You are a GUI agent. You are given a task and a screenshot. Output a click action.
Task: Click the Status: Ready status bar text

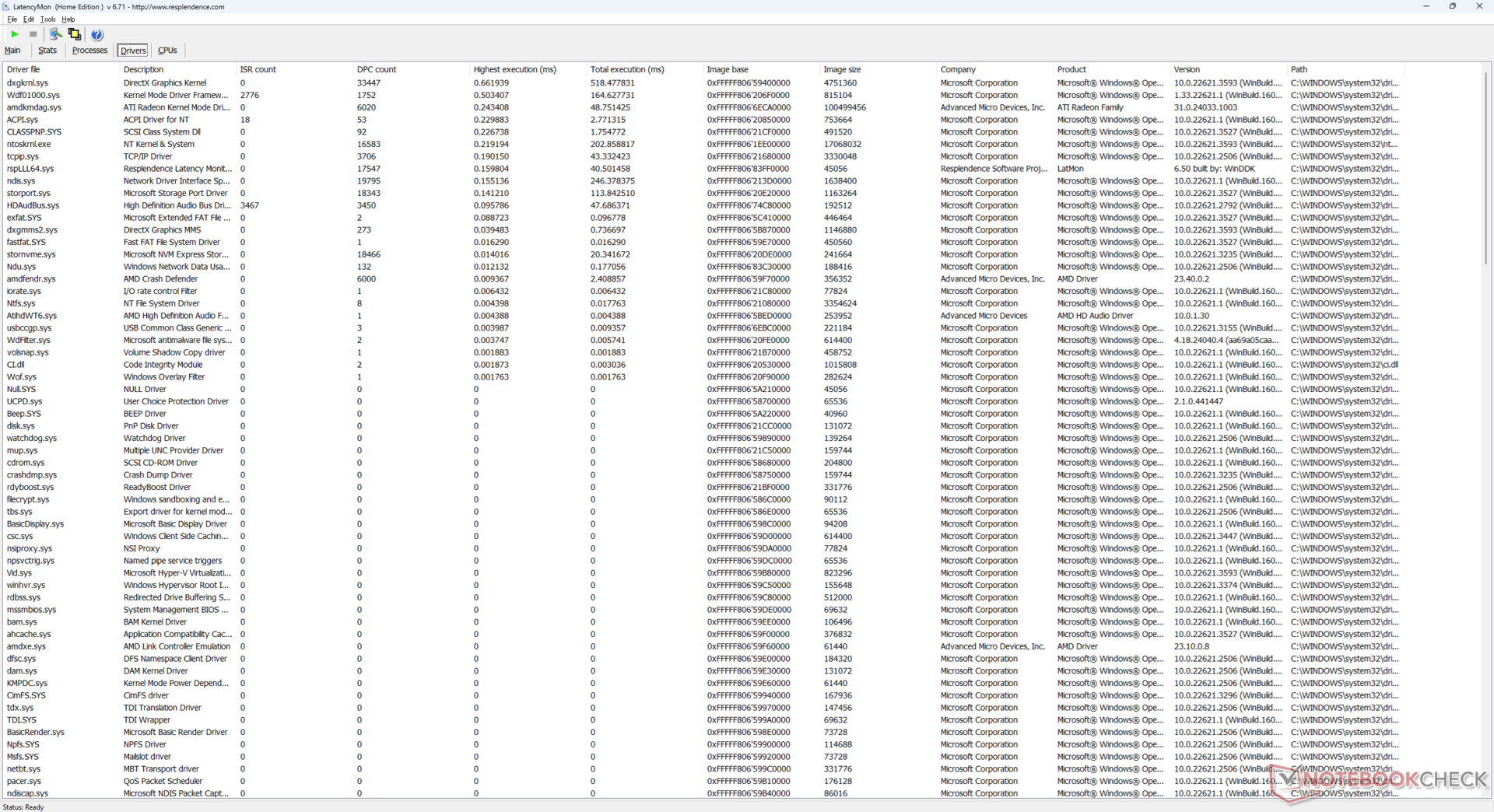coord(23,807)
